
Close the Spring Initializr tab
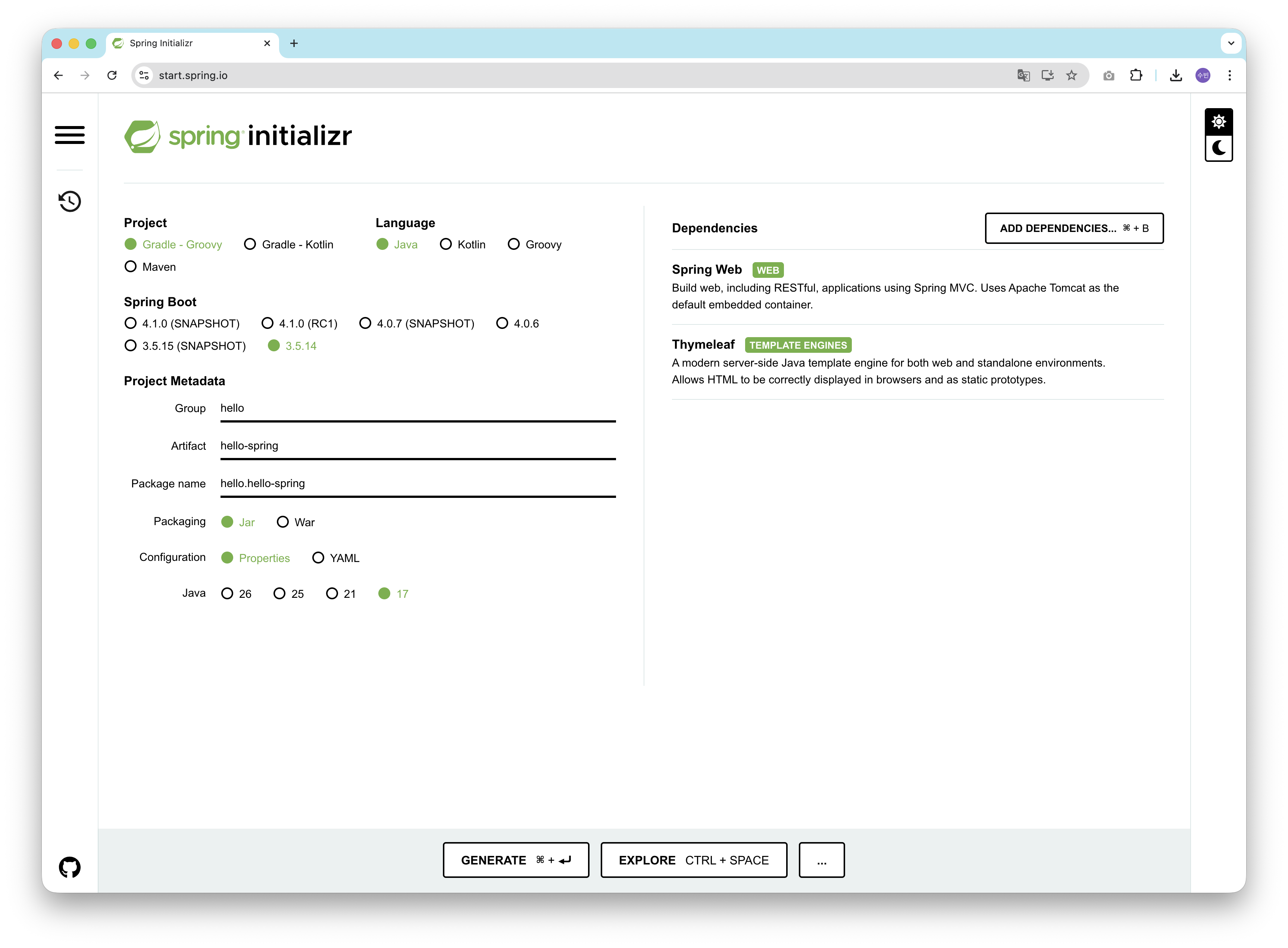point(267,43)
